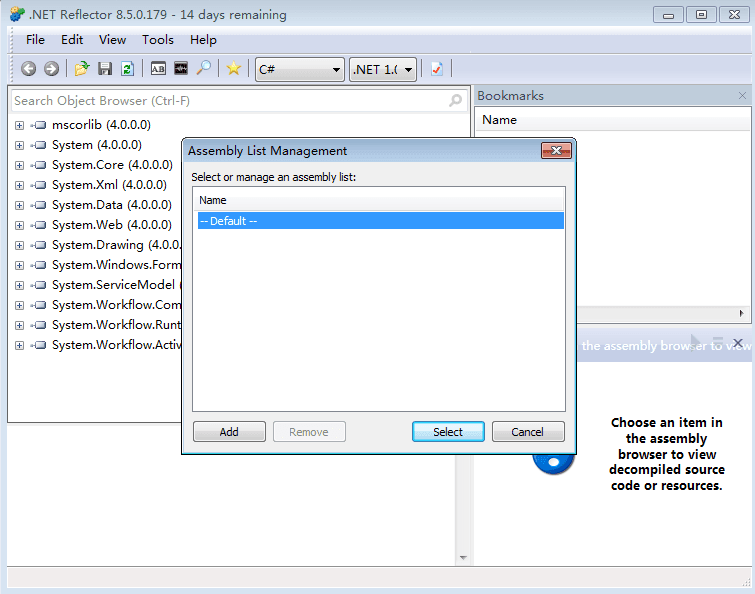Expand the mscorlib tree node
The width and height of the screenshot is (755, 594).
19,125
